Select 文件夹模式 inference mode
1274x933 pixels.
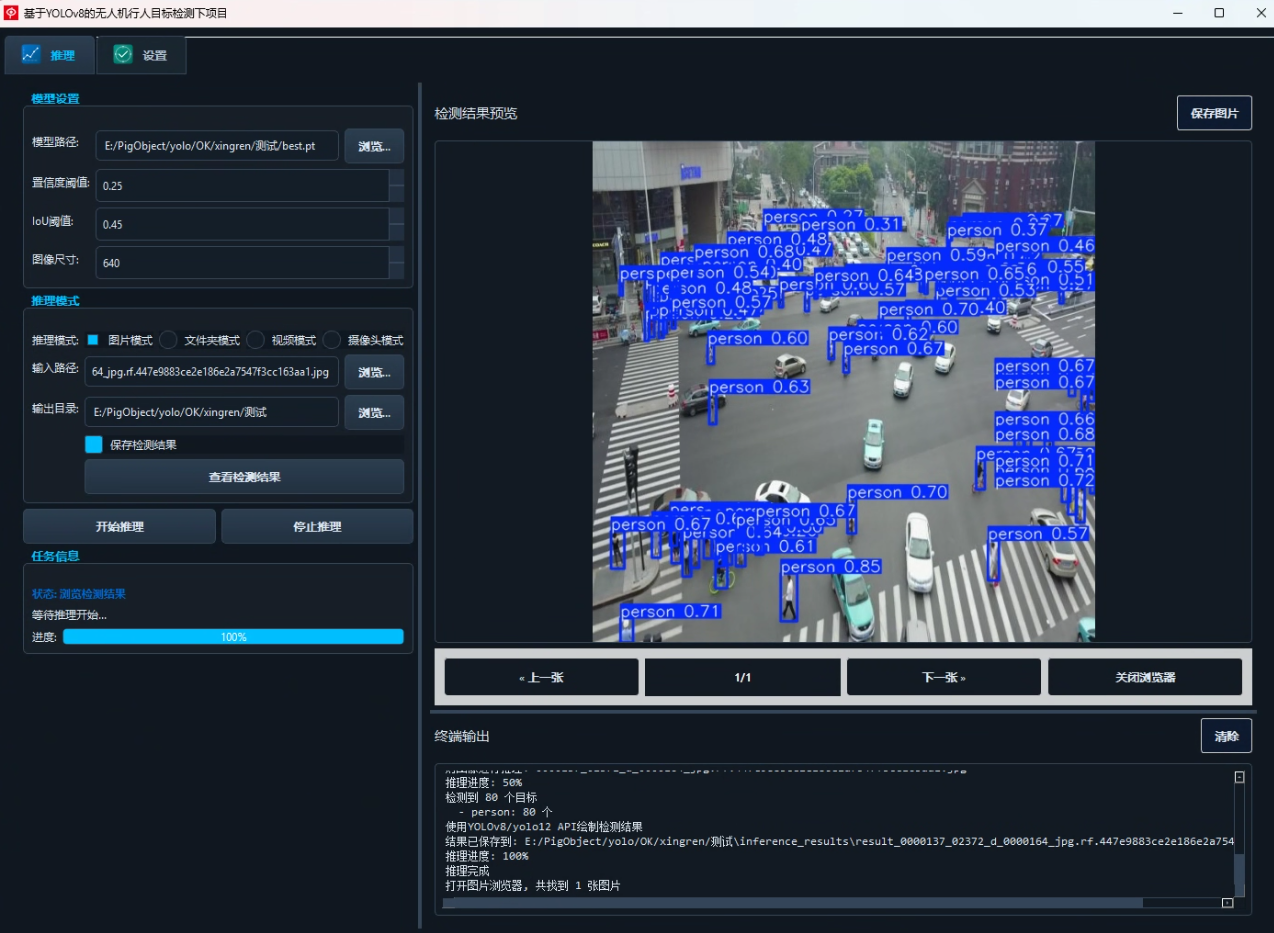[x=169, y=340]
